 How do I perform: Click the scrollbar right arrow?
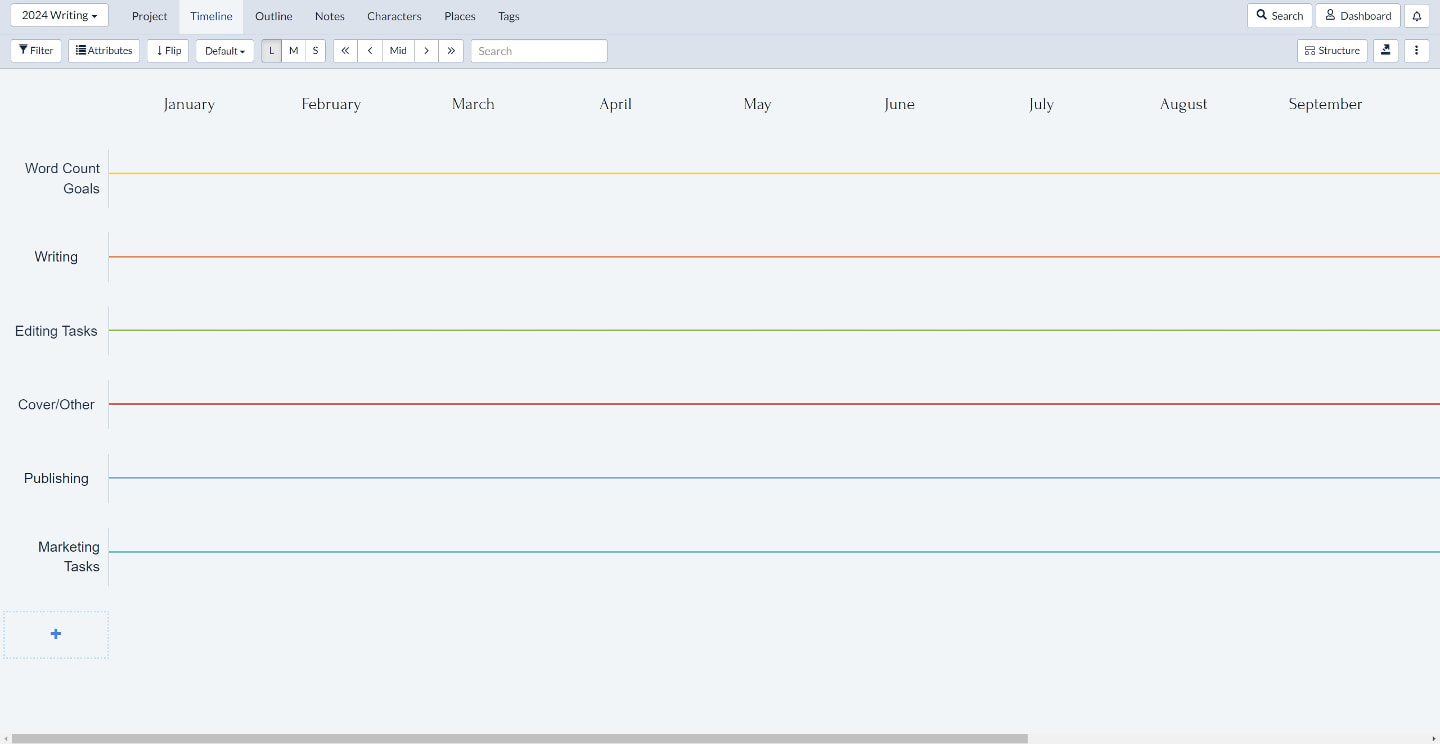[1434, 739]
